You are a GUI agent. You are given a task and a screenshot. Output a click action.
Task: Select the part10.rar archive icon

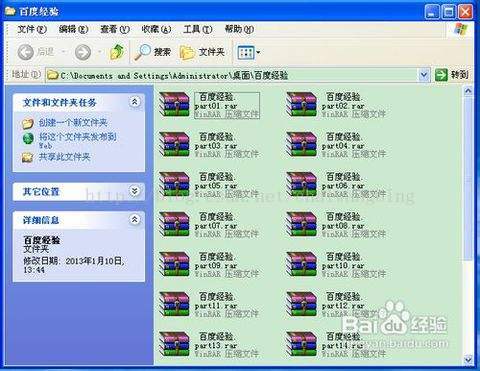click(301, 264)
